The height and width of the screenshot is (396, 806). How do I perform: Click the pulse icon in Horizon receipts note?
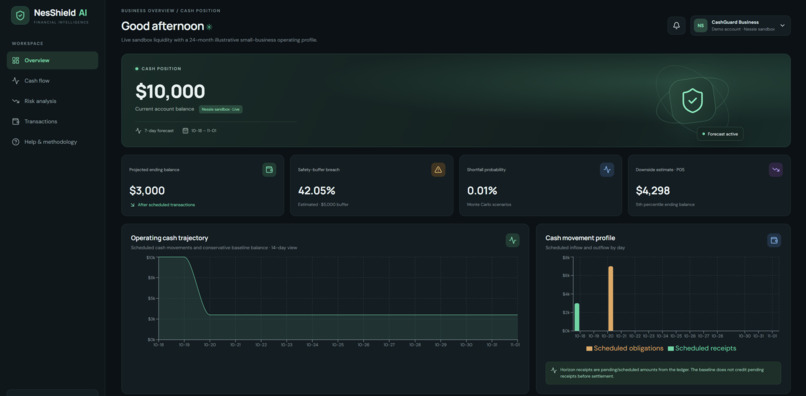(554, 370)
